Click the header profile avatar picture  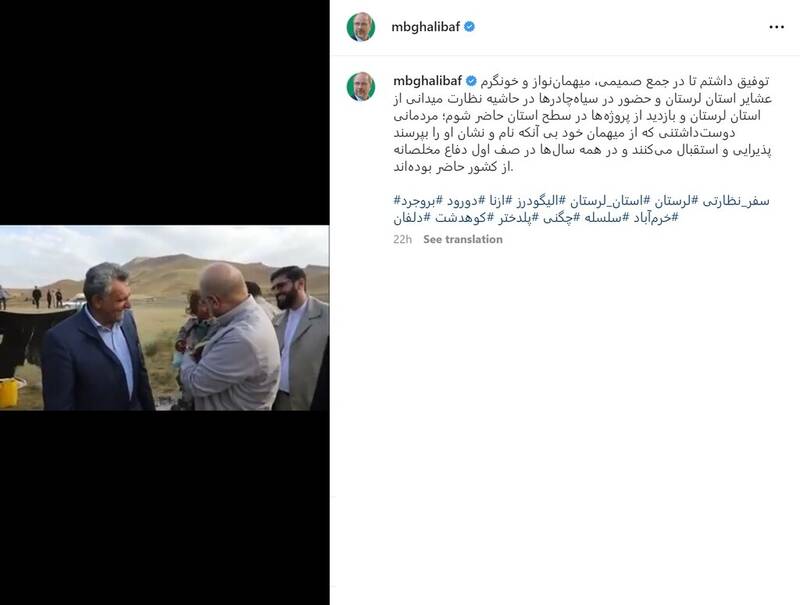[361, 27]
